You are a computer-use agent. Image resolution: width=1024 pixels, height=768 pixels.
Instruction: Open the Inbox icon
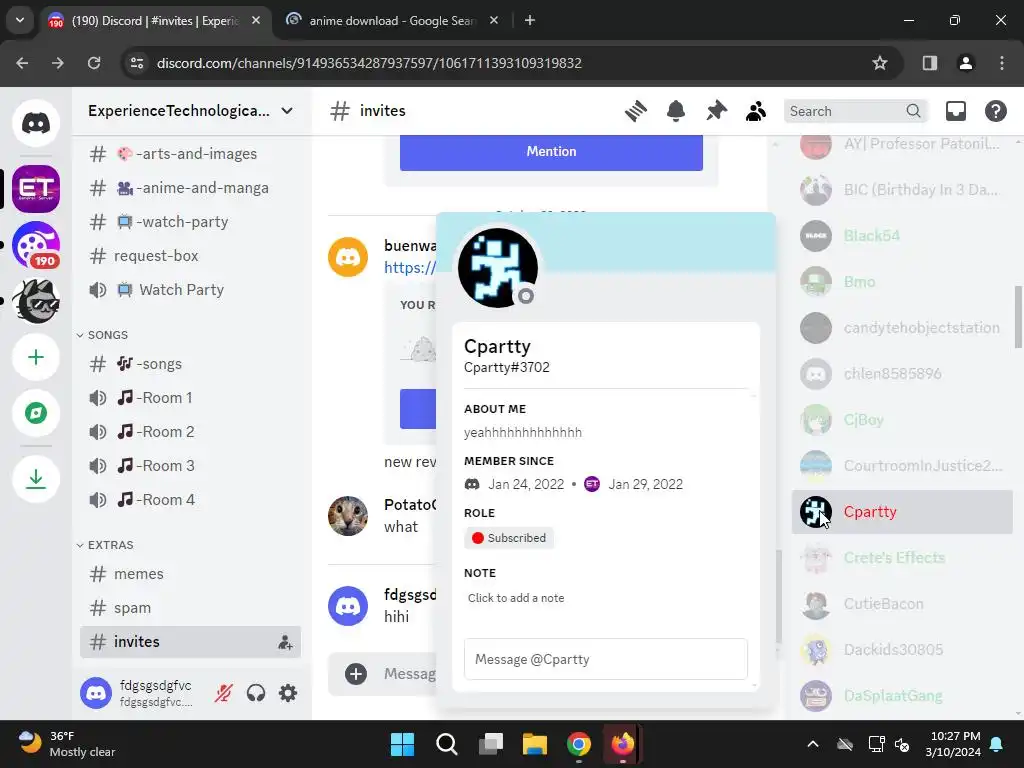(x=955, y=111)
